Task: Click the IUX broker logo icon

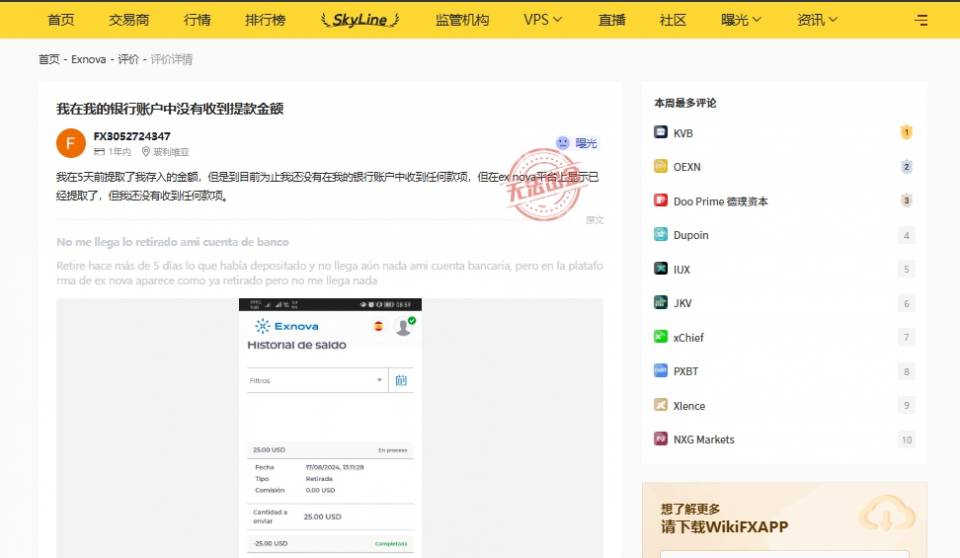Action: (661, 268)
